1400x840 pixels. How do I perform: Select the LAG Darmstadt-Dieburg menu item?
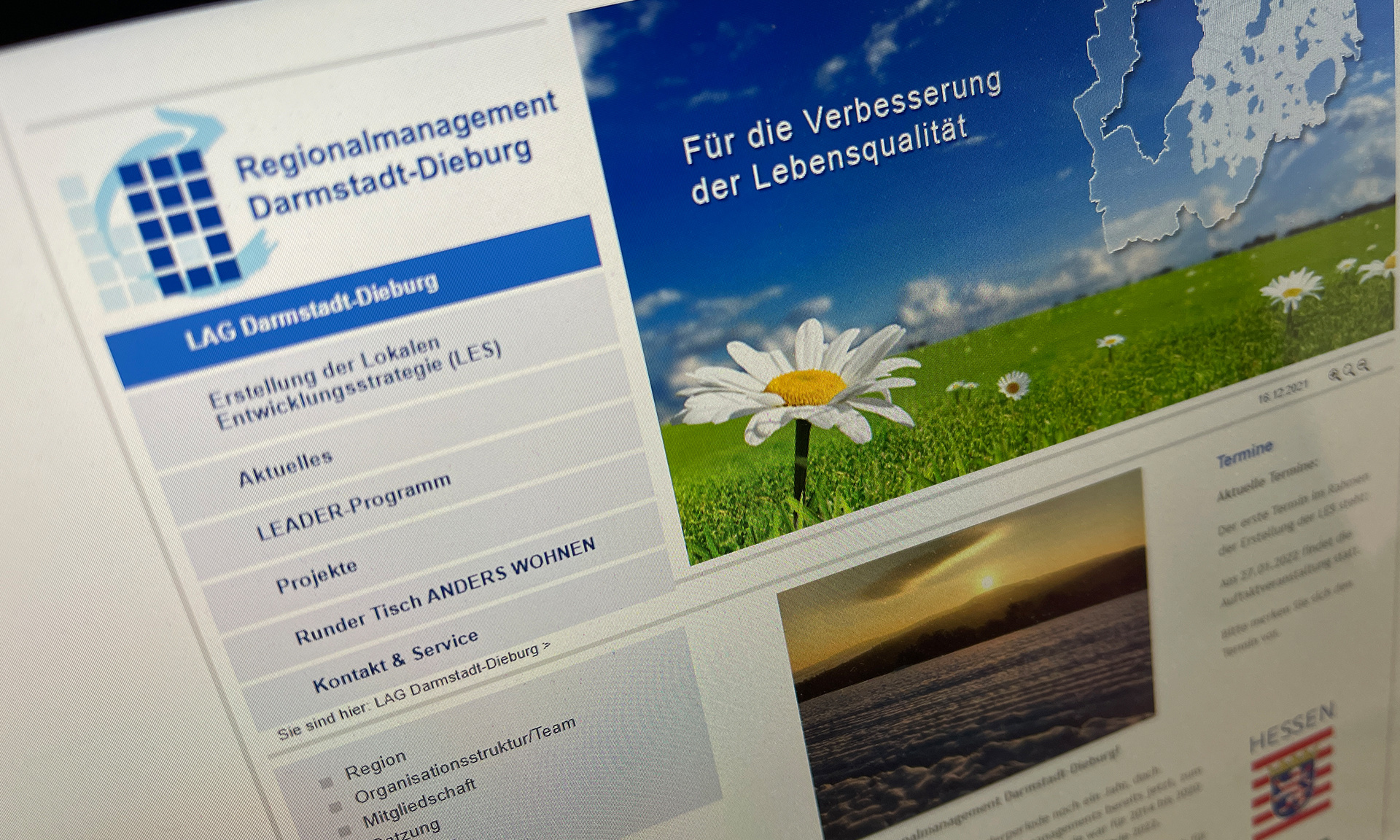pos(312,311)
